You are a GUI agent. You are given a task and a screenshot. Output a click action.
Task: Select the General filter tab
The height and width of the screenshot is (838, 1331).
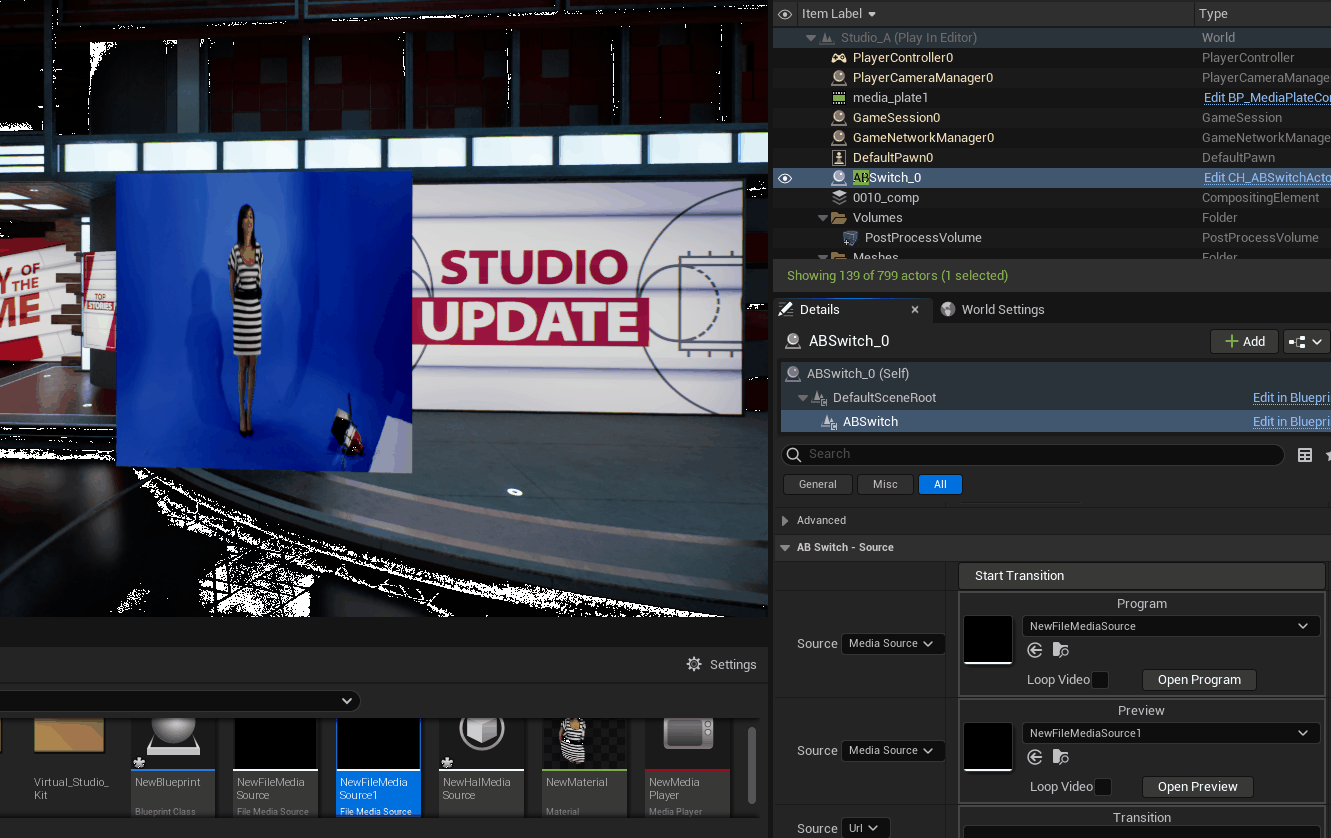tap(817, 485)
